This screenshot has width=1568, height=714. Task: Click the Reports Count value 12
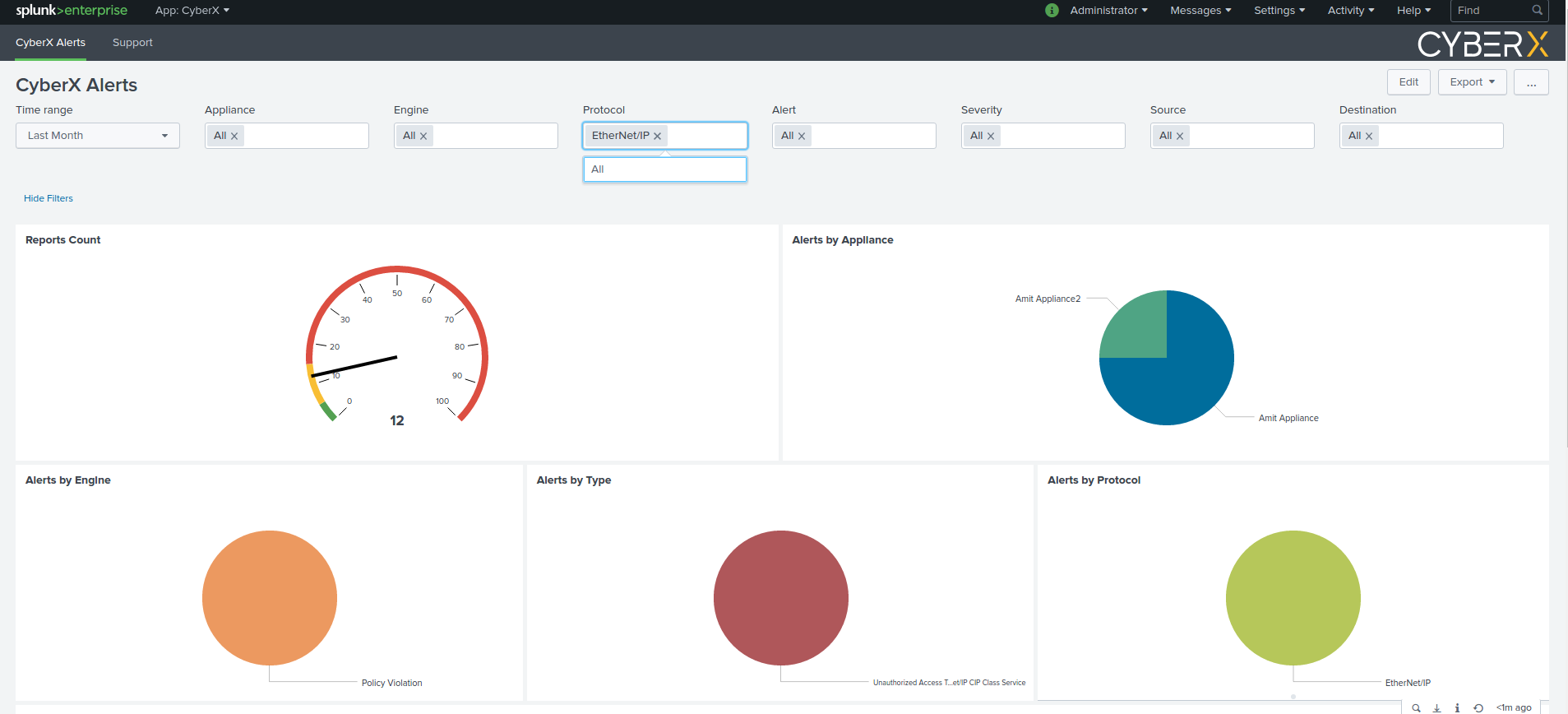[397, 421]
